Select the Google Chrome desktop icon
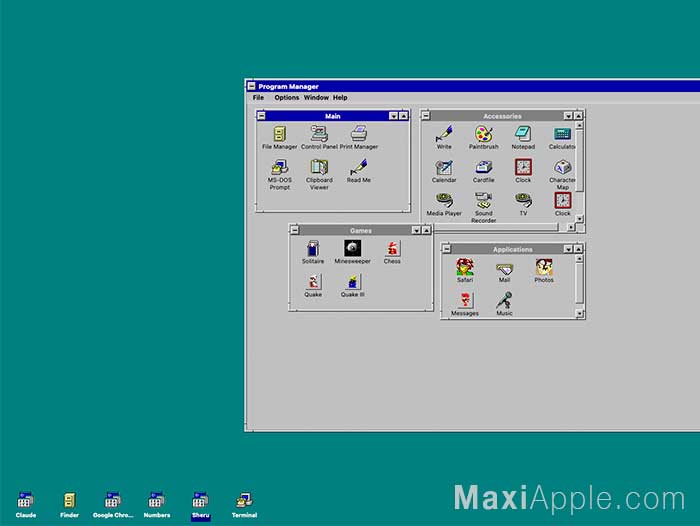 tap(112, 505)
